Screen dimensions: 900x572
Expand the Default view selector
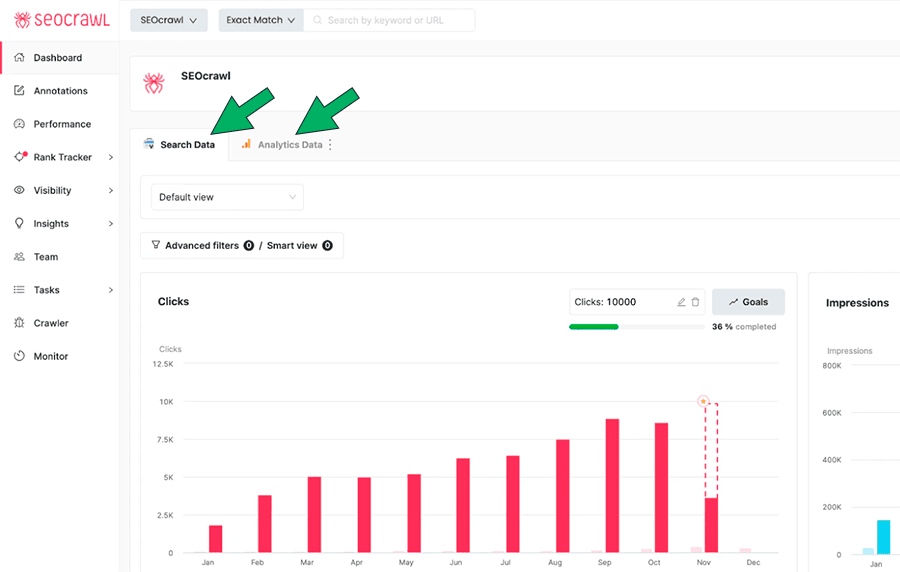tap(227, 197)
